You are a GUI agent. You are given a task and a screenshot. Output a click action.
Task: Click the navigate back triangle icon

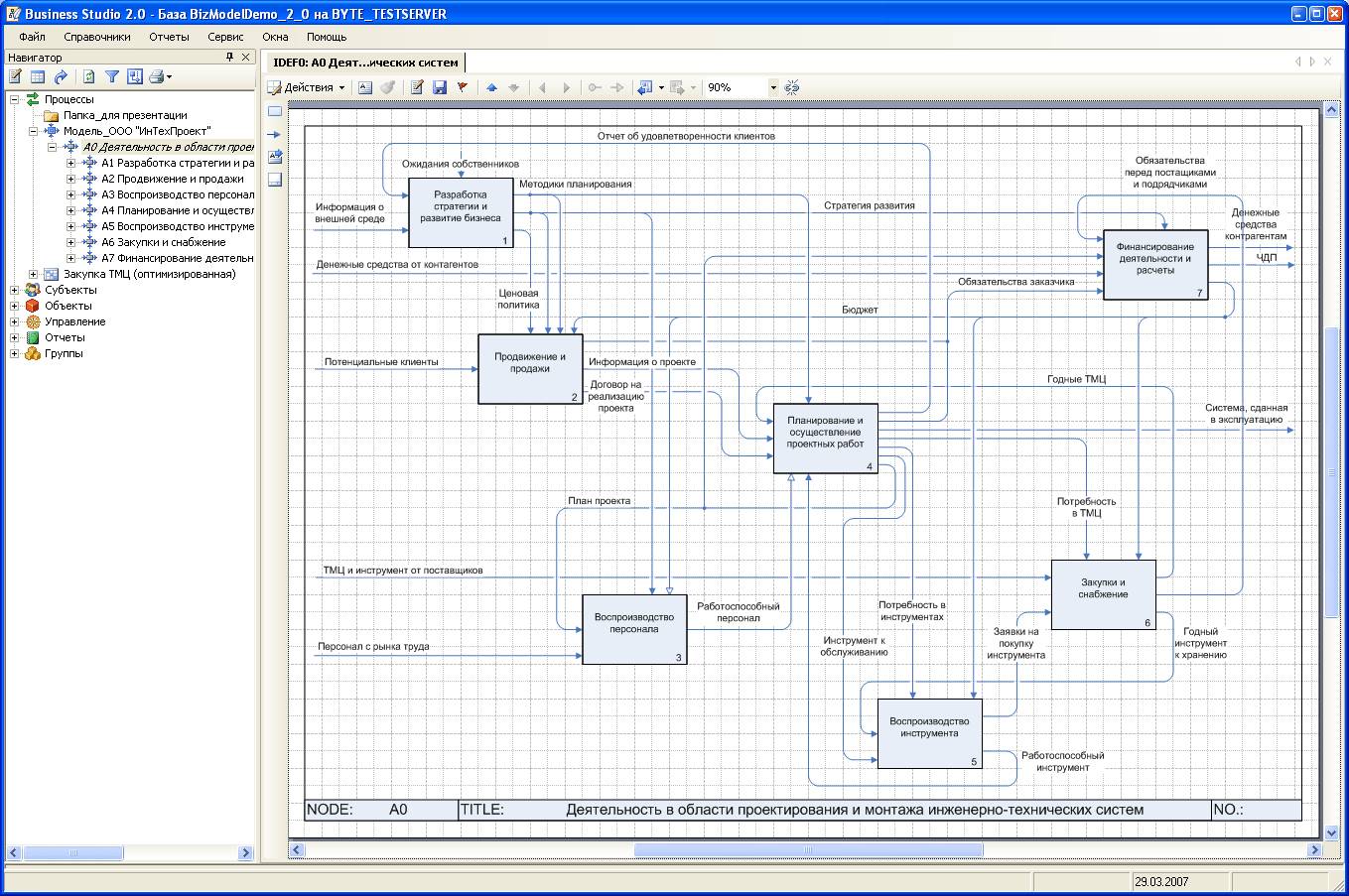pyautogui.click(x=543, y=87)
